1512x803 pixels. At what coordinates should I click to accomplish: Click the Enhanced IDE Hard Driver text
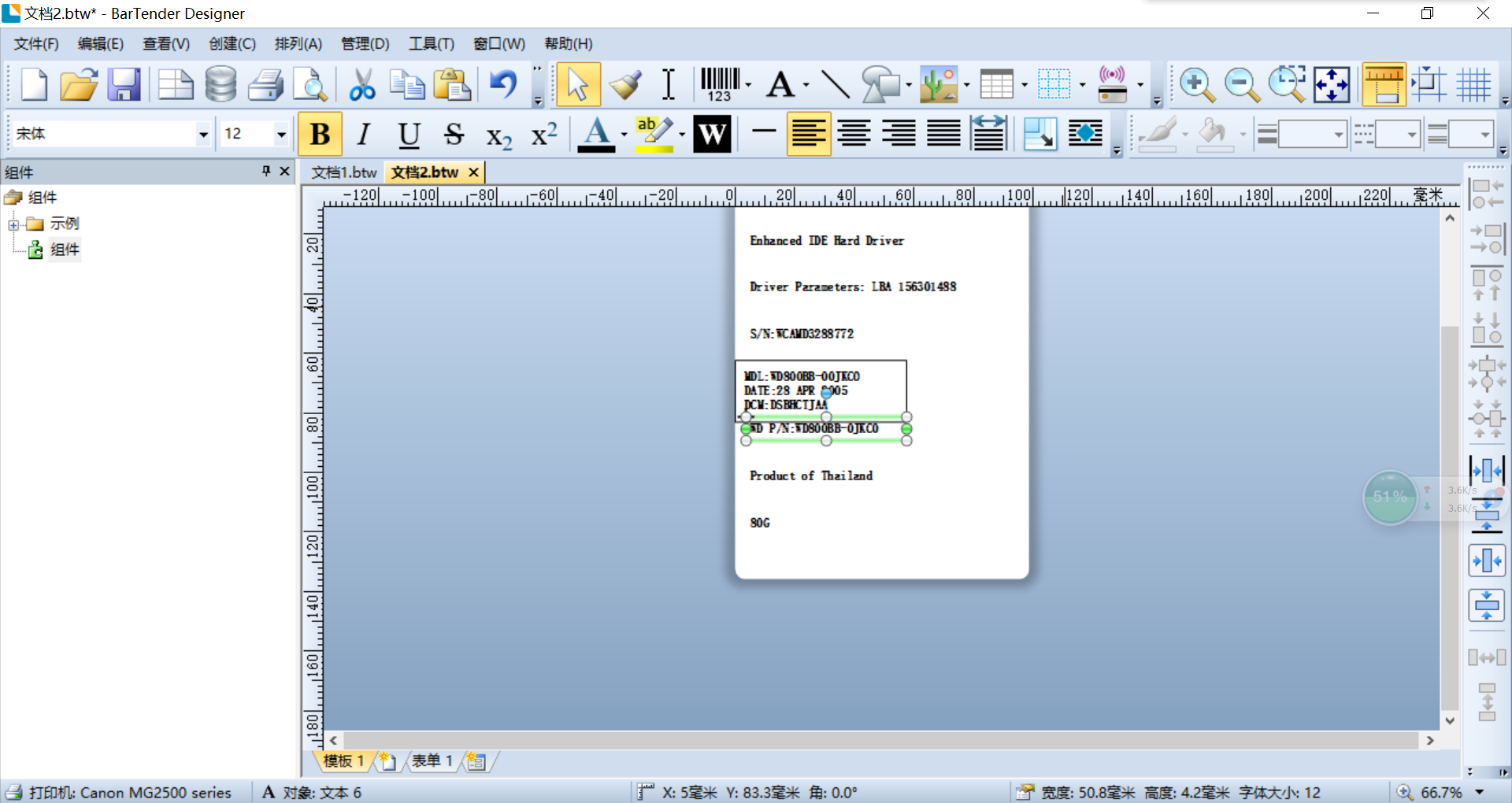coord(827,241)
